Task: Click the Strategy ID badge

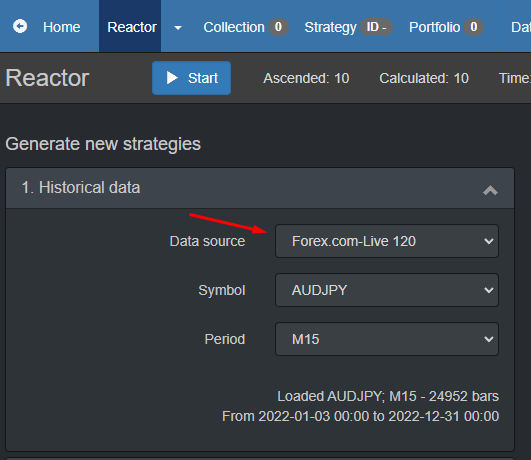Action: (x=376, y=27)
